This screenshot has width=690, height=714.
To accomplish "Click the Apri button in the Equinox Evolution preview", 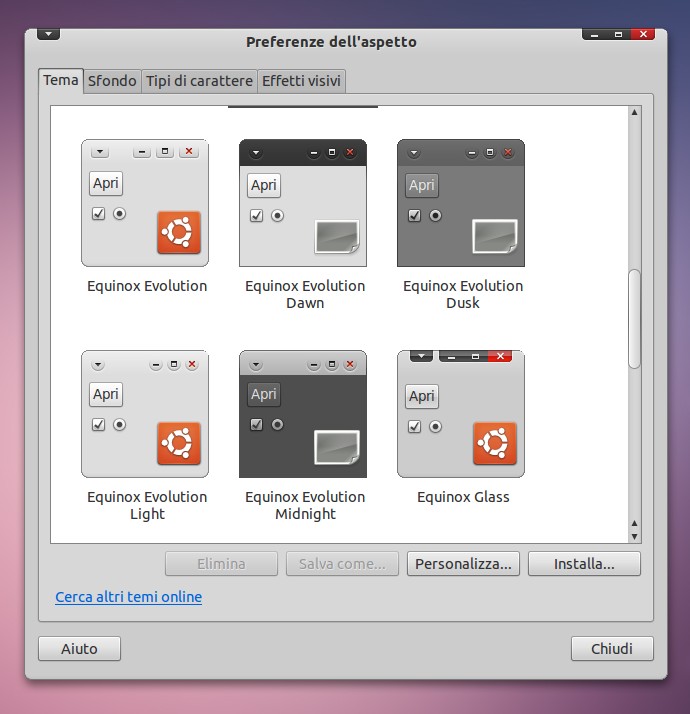I will [106, 183].
